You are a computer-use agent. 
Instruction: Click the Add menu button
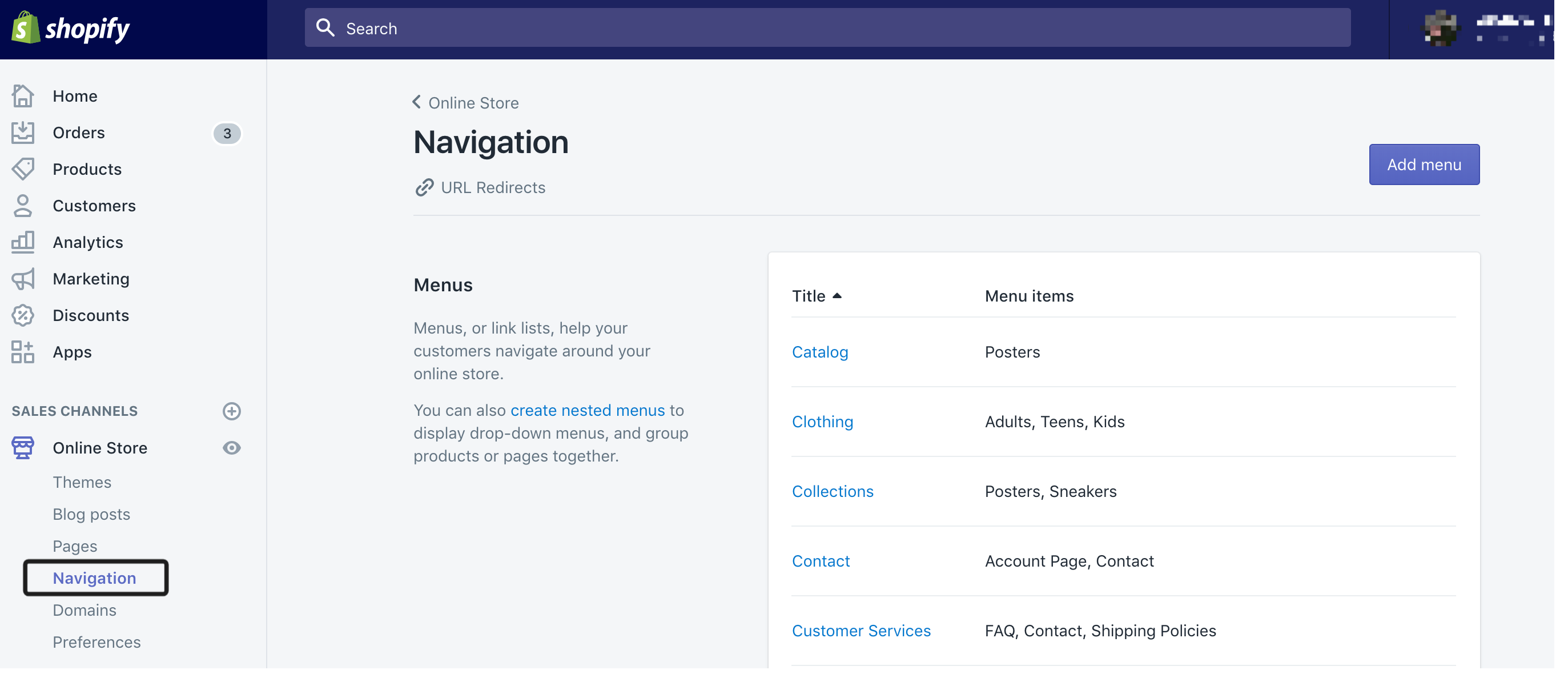pos(1424,165)
